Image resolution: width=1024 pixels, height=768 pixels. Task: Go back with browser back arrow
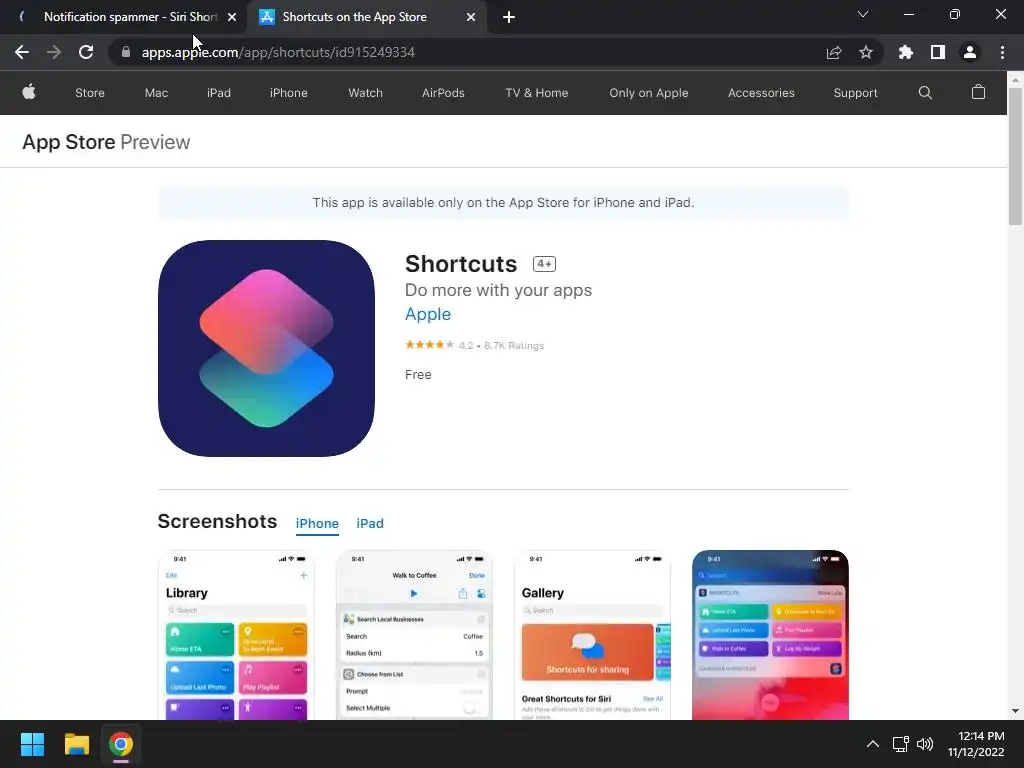(x=22, y=52)
